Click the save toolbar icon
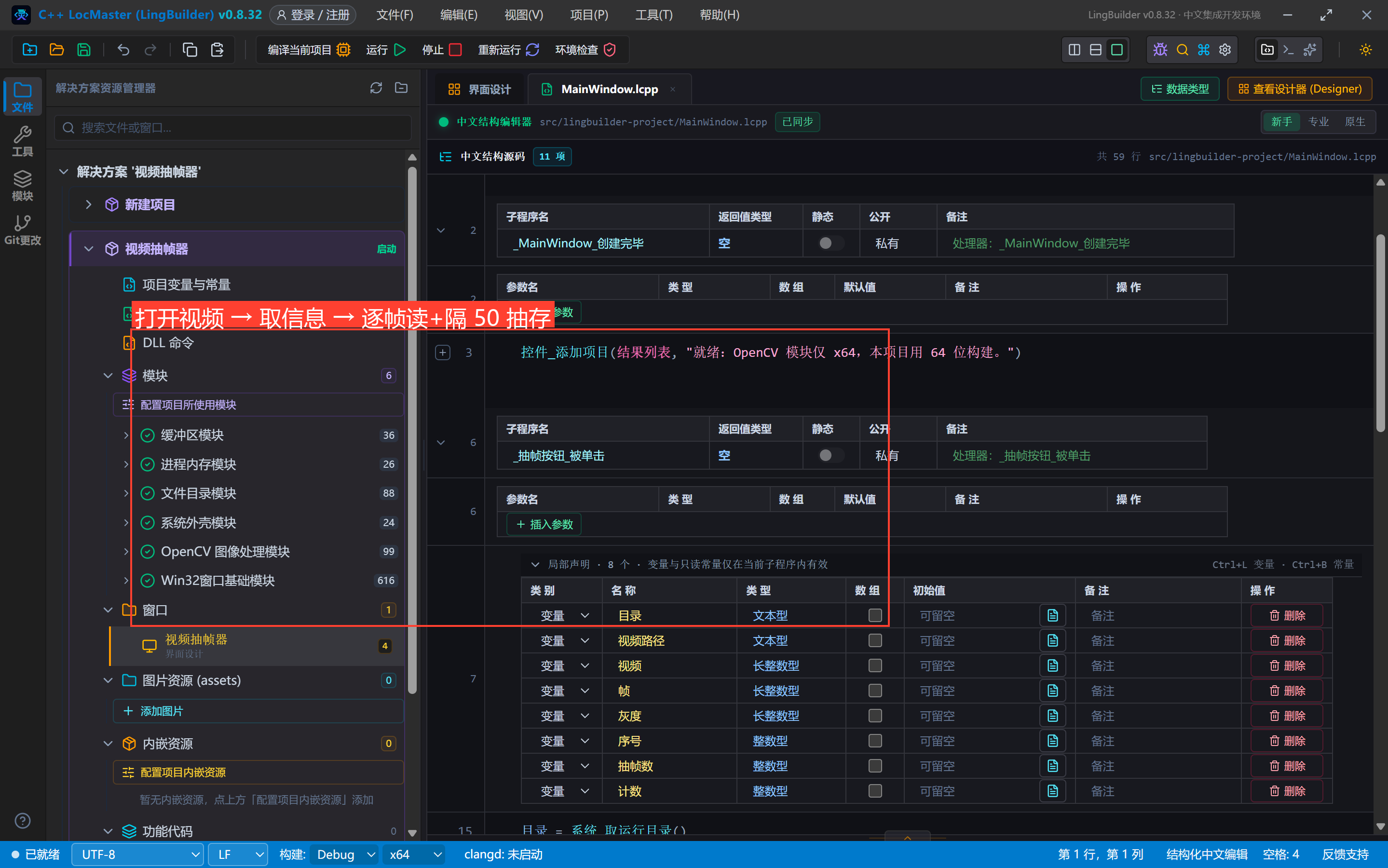1388x868 pixels. point(84,50)
